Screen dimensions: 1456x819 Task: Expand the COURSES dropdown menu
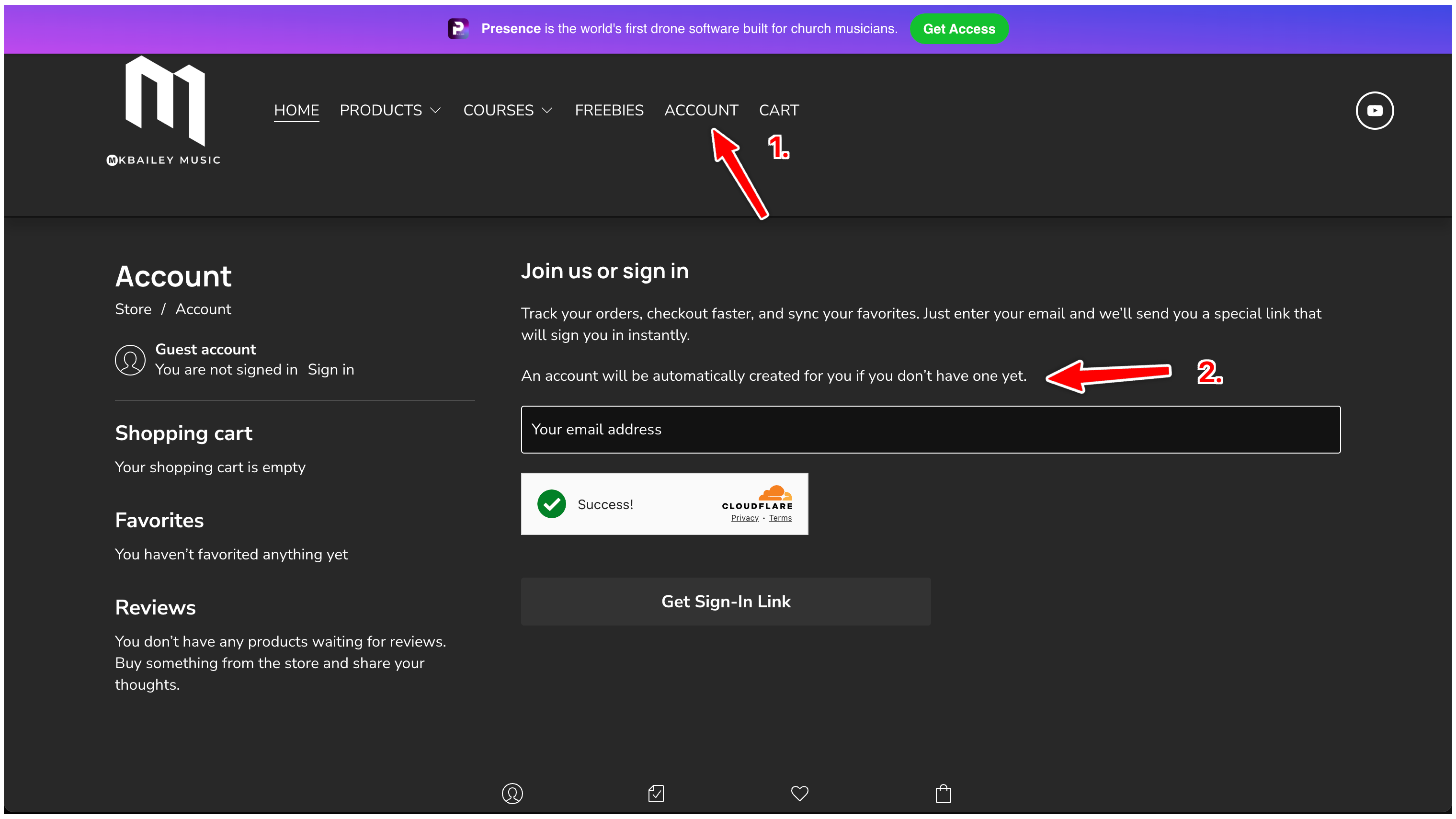(x=508, y=110)
